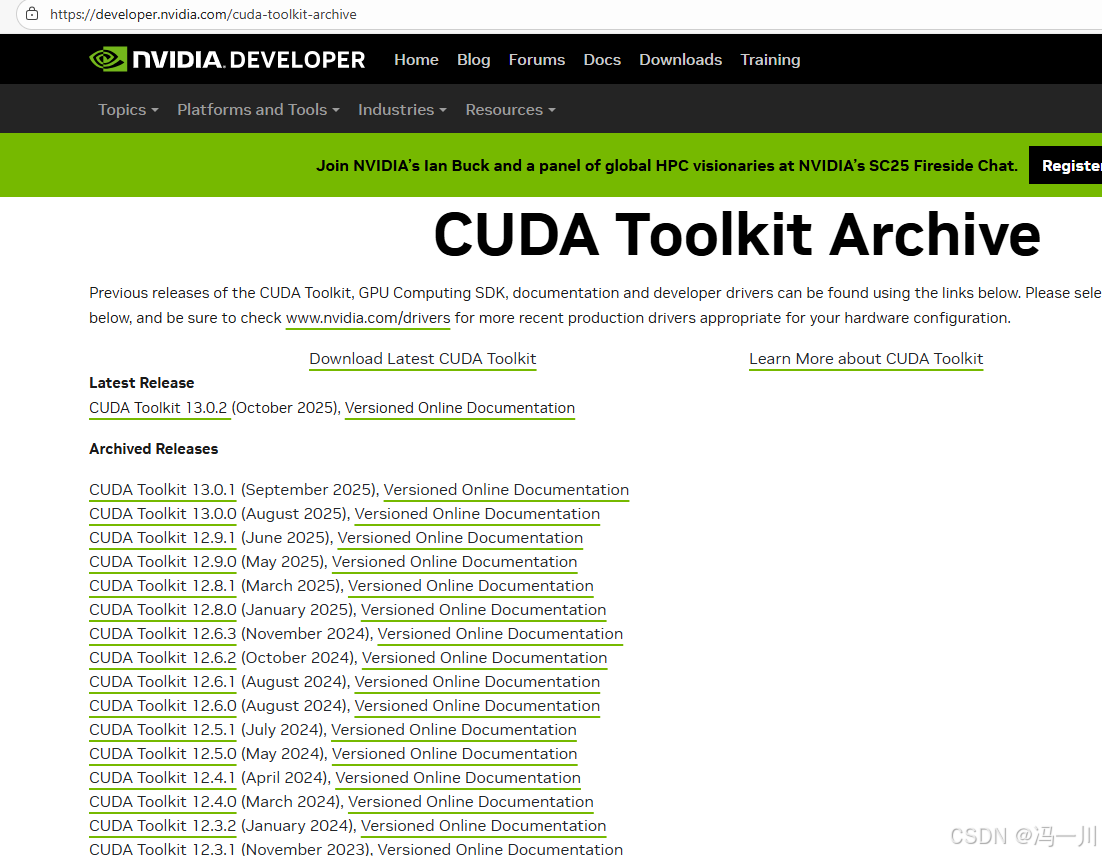Image resolution: width=1102 pixels, height=856 pixels.
Task: Open the CUDA Toolkit 13.0.2 release link
Action: [159, 407]
